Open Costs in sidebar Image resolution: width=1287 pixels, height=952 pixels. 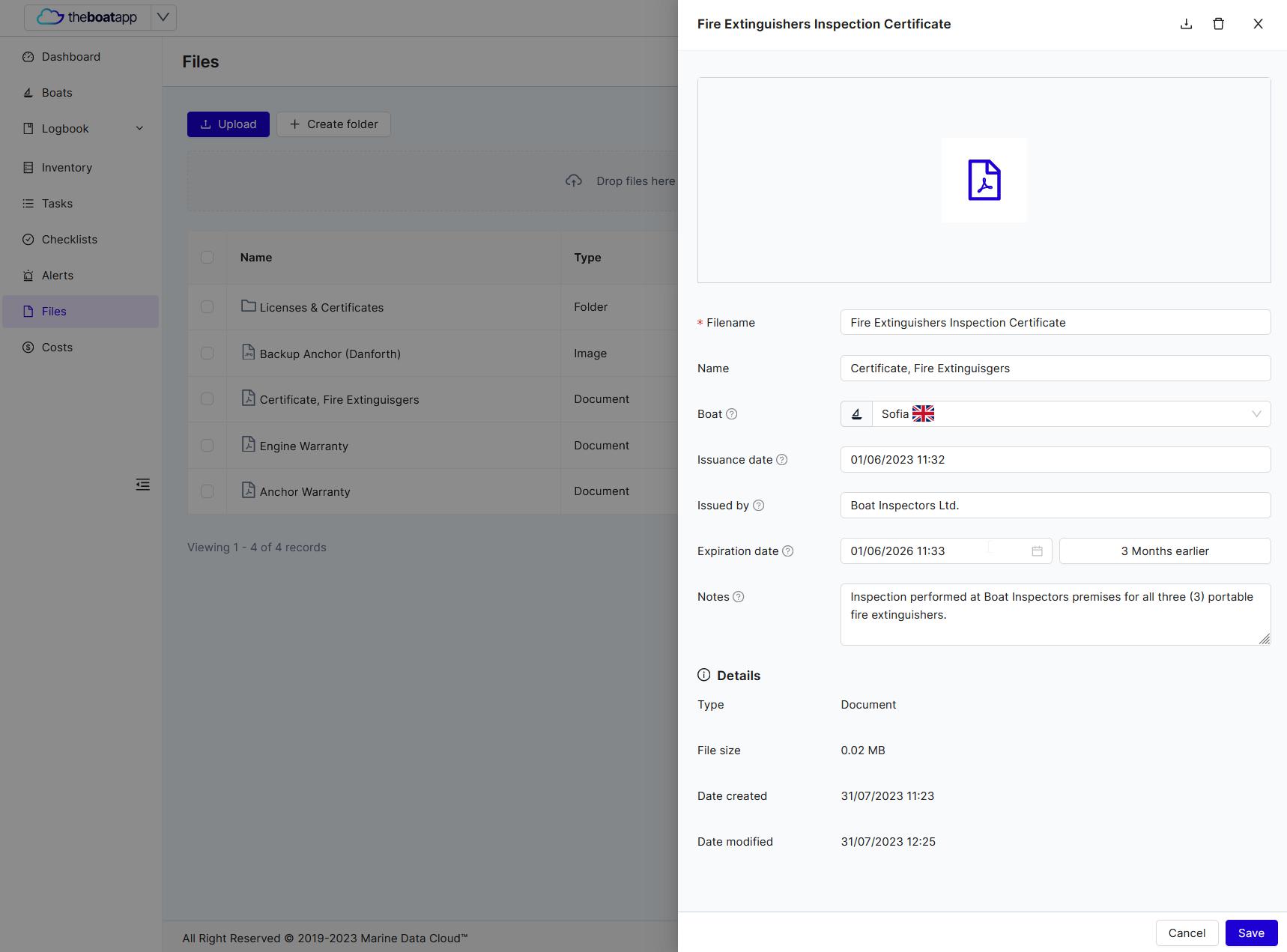coord(81,348)
